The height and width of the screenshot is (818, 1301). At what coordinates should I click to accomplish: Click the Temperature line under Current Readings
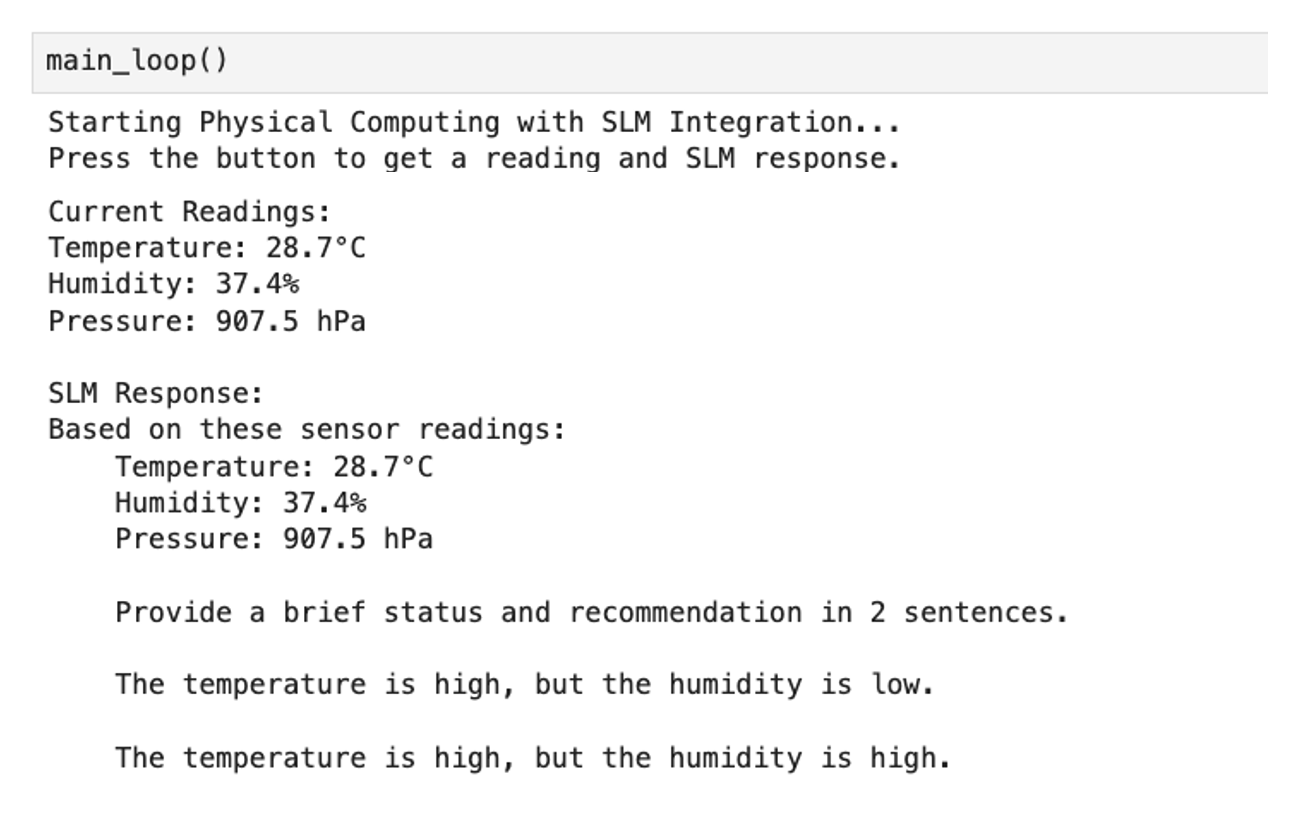207,248
